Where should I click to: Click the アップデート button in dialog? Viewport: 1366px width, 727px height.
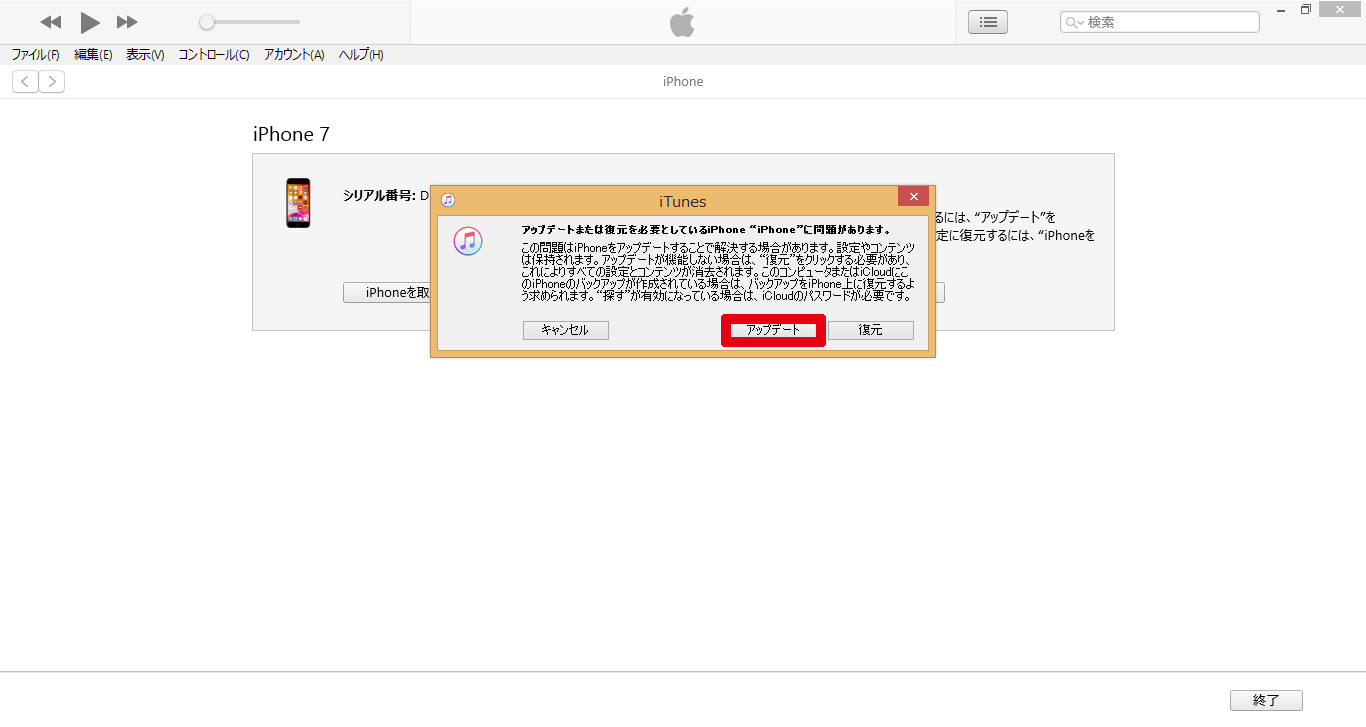[x=773, y=330]
